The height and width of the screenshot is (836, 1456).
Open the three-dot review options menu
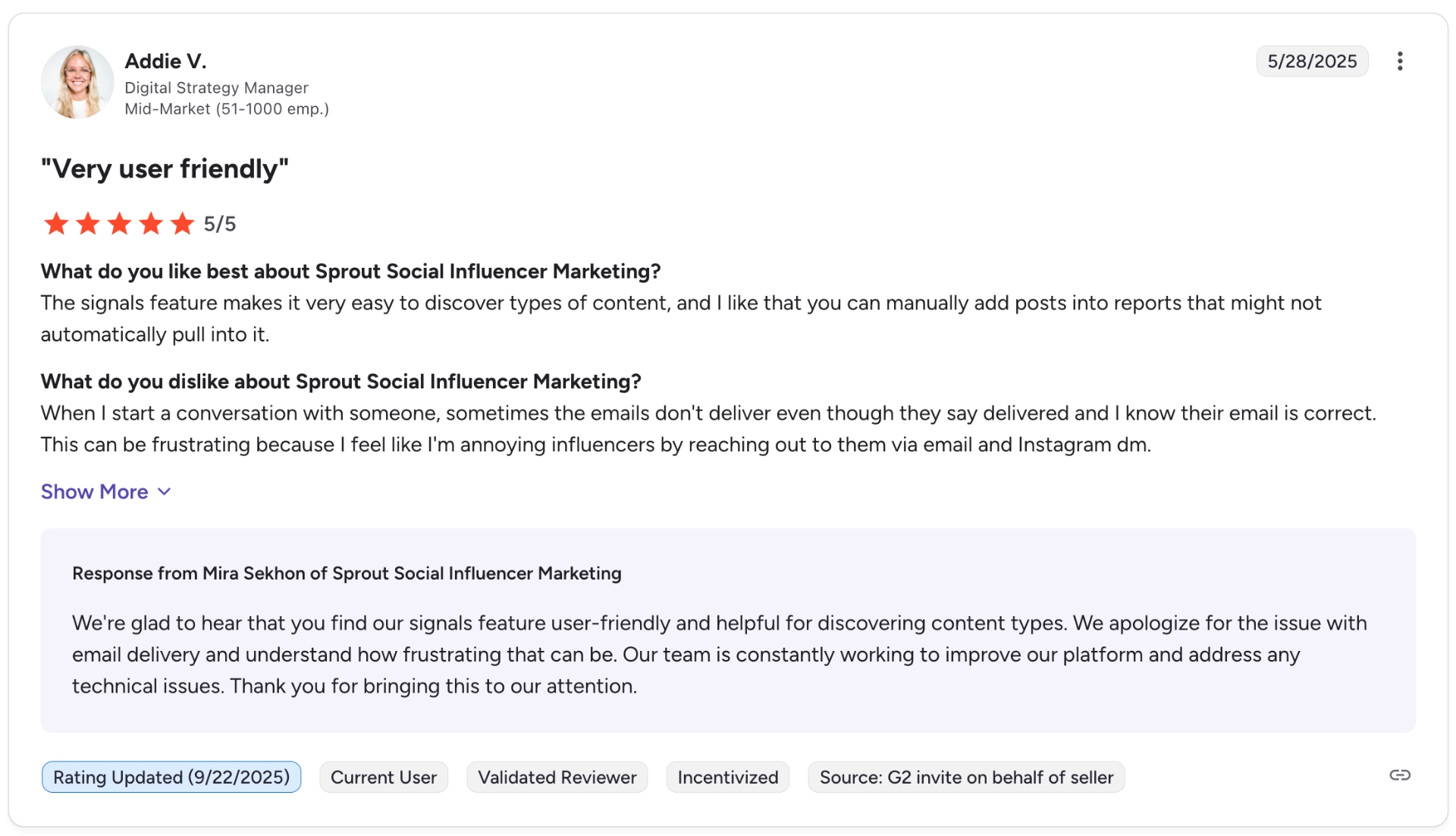click(1400, 61)
